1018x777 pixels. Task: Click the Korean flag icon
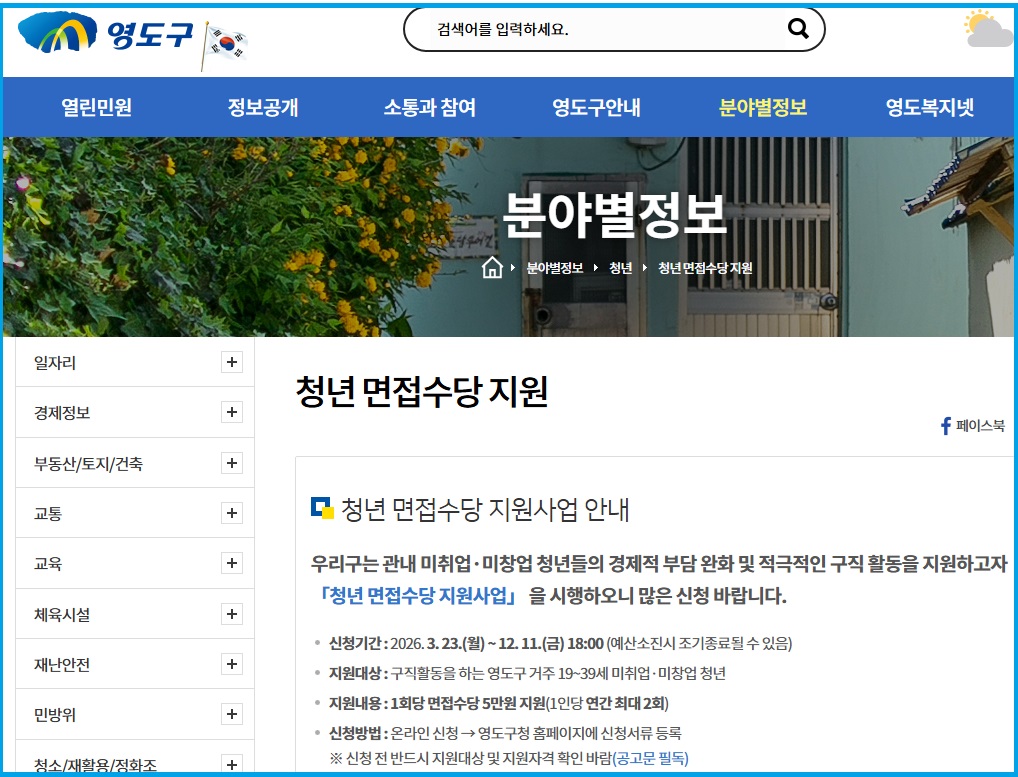coord(225,44)
